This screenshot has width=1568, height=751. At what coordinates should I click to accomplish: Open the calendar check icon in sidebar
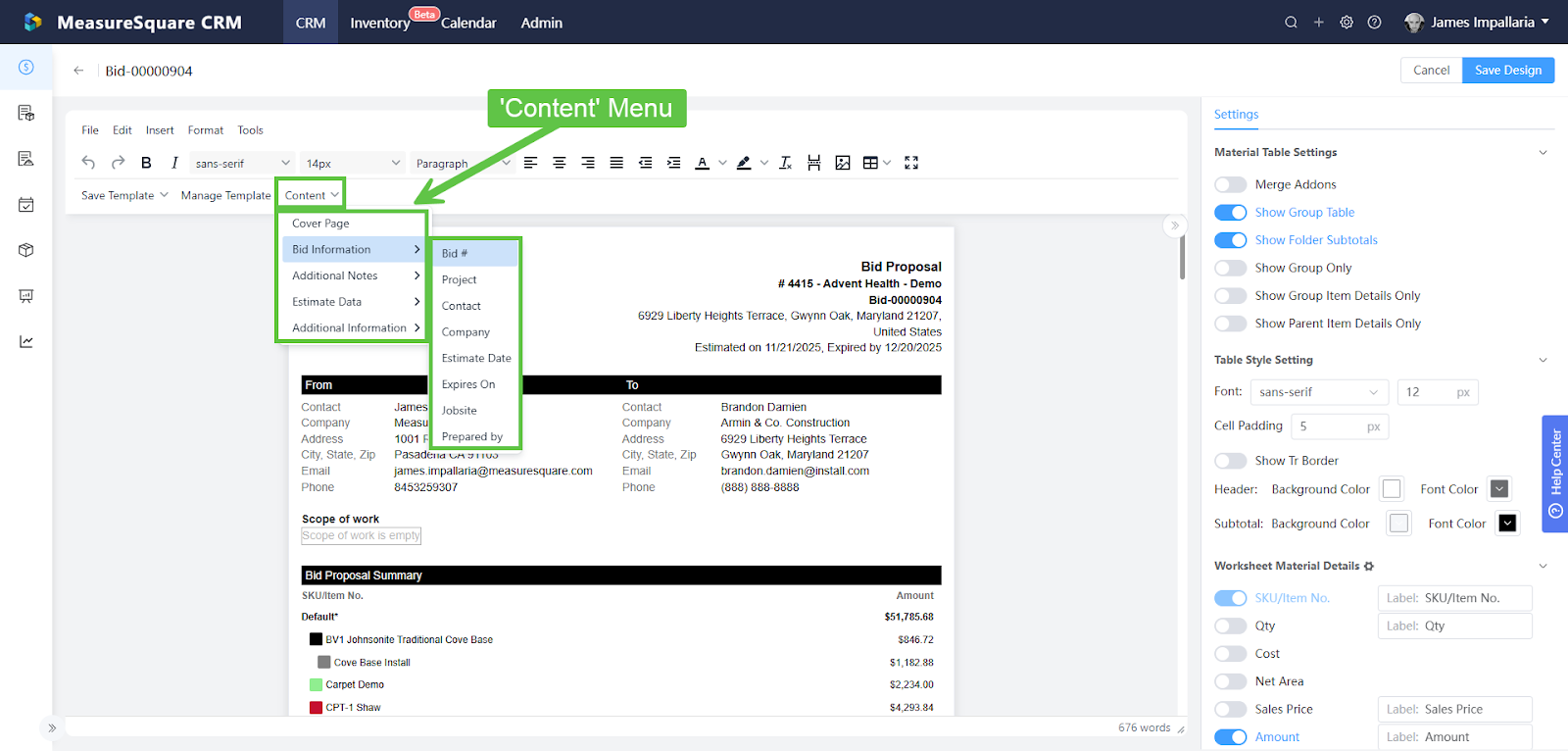click(x=26, y=205)
